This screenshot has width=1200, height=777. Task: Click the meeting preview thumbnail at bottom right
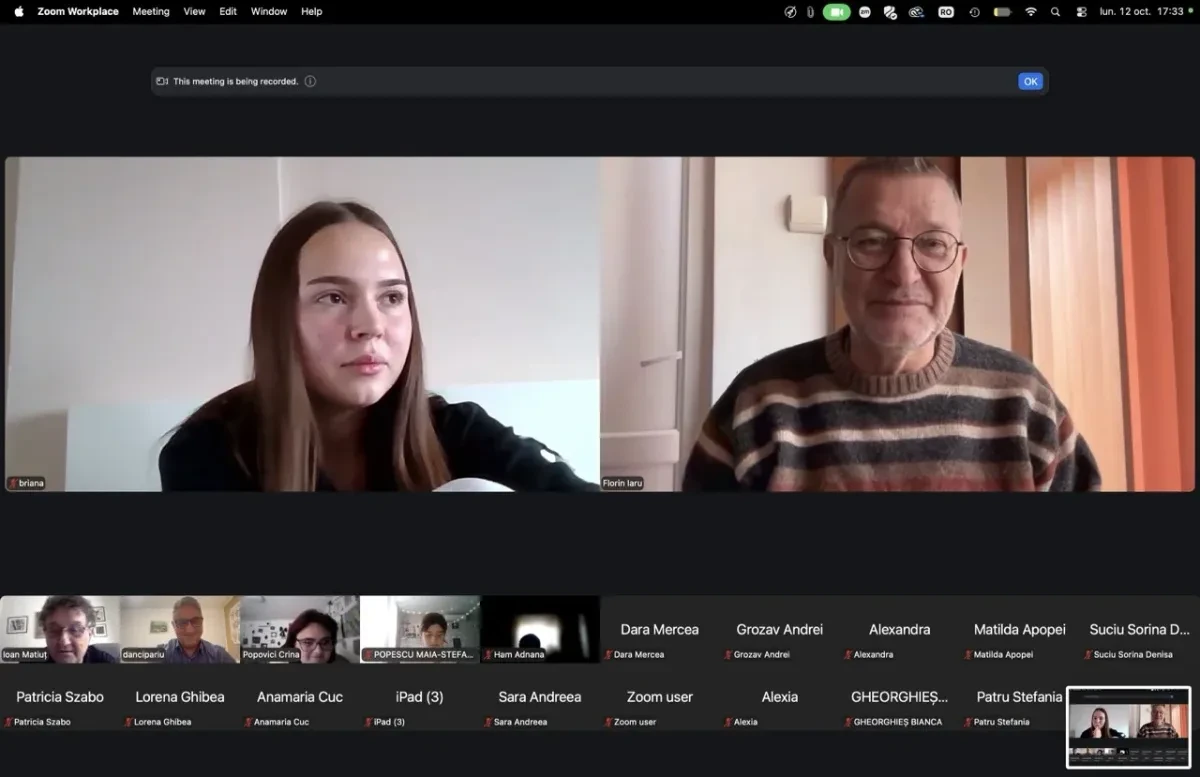pos(1129,727)
